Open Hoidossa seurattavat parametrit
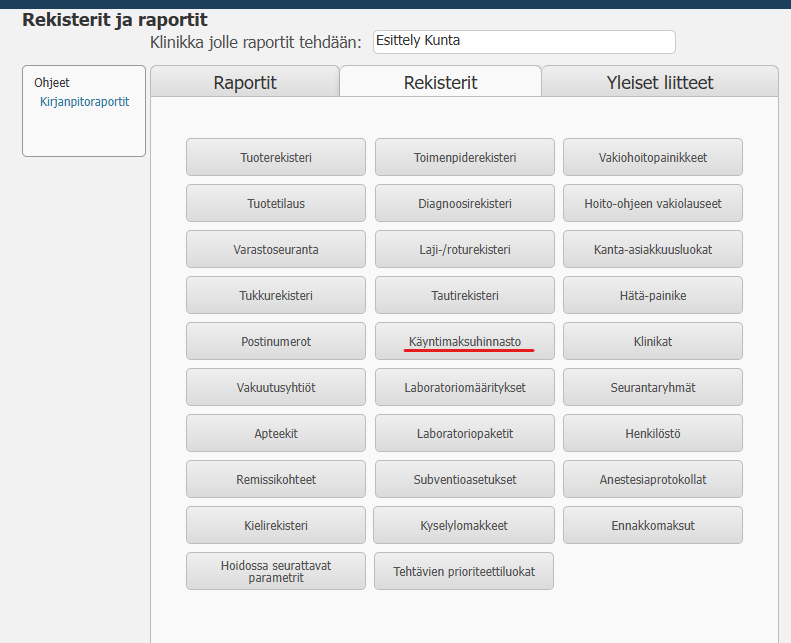Image resolution: width=791 pixels, height=643 pixels. click(276, 571)
